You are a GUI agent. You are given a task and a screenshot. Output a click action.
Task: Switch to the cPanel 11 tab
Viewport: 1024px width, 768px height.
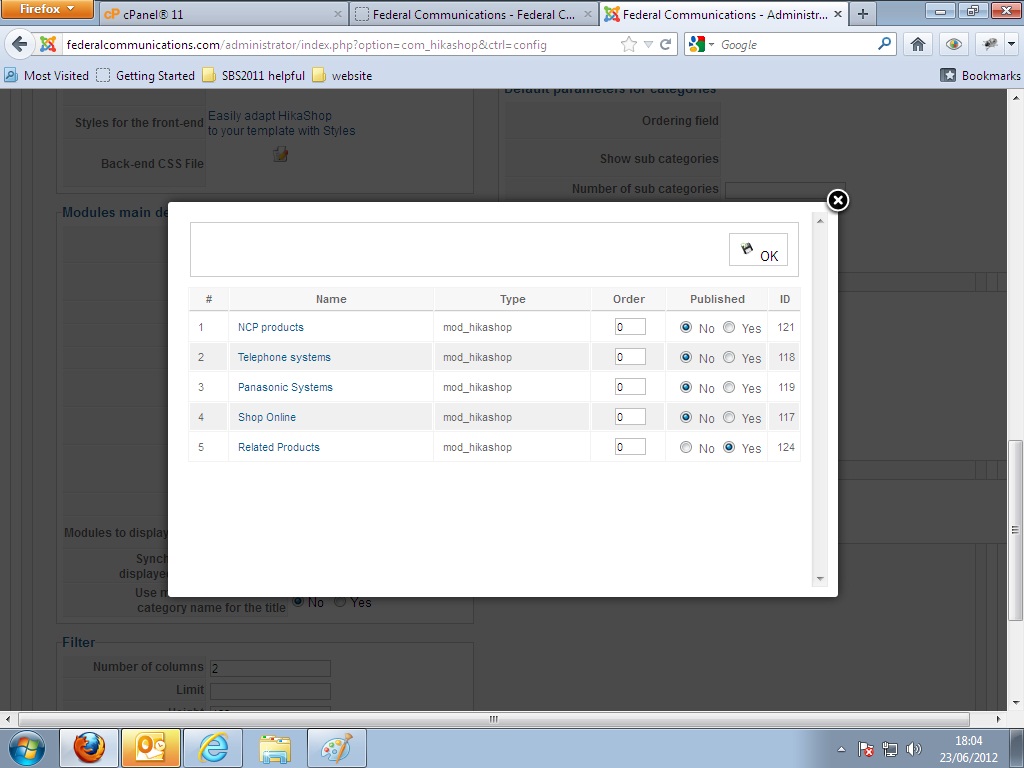tap(223, 14)
